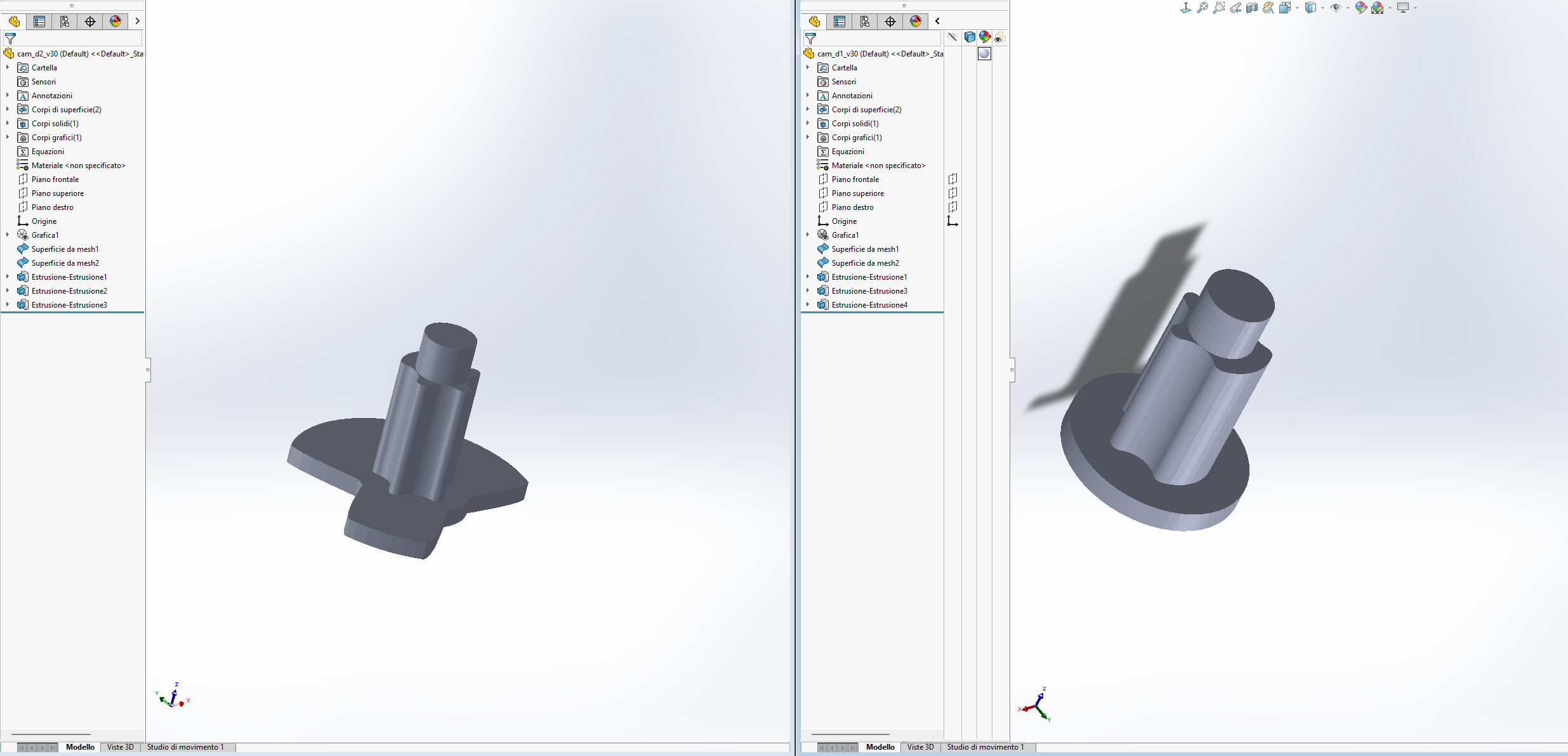Open ConfigurationManager tab in left cam_d2 panel
Screen dimensions: 1568x756
click(x=65, y=22)
